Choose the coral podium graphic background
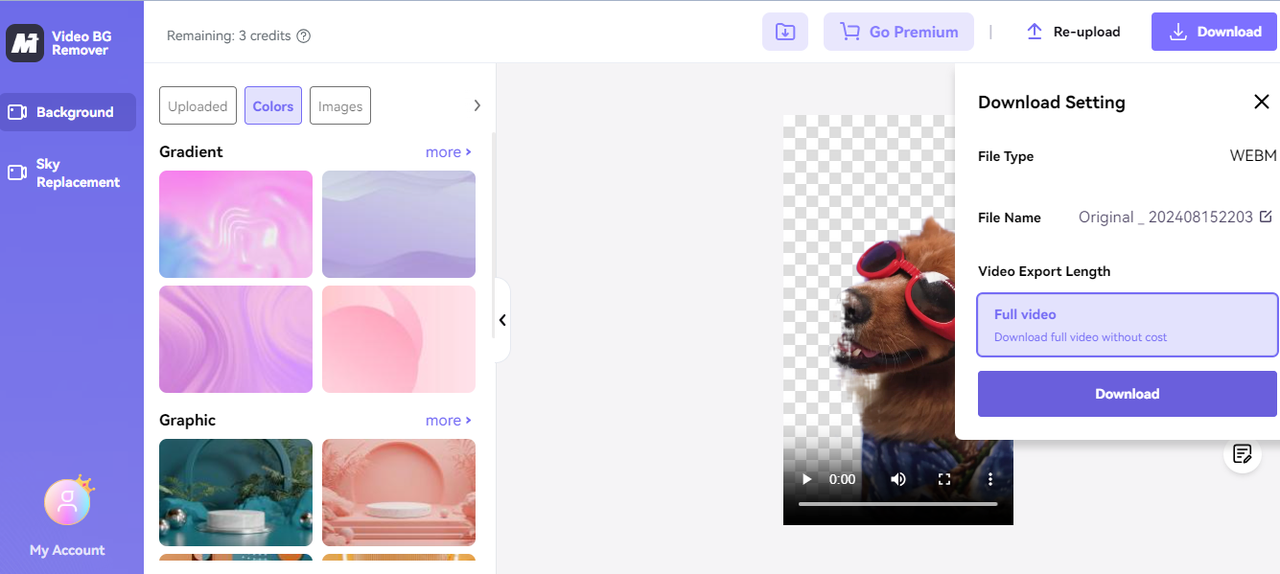The image size is (1280, 574). (x=399, y=492)
